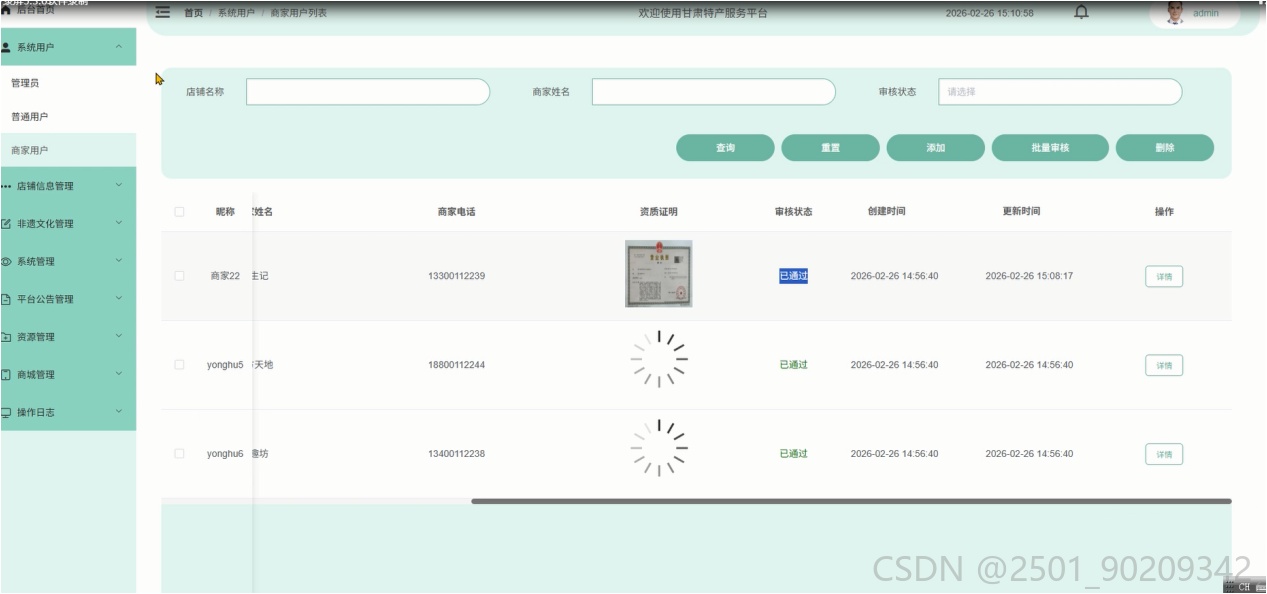This screenshot has width=1267, height=594.
Task: Click the 平台公告管理 document icon
Action: (x=7, y=299)
